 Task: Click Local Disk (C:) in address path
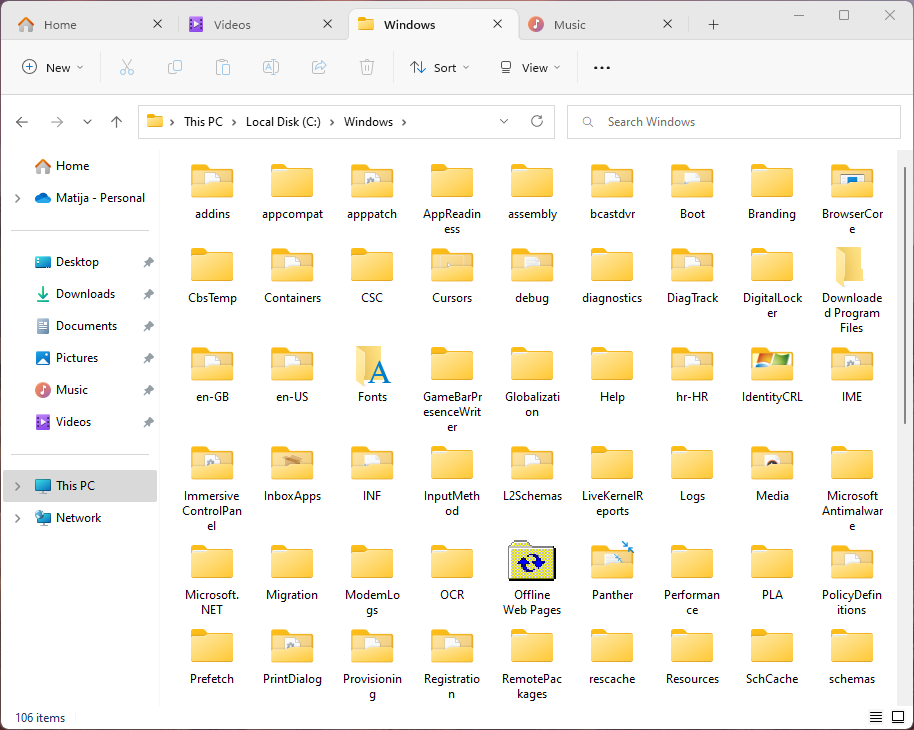[x=283, y=122]
